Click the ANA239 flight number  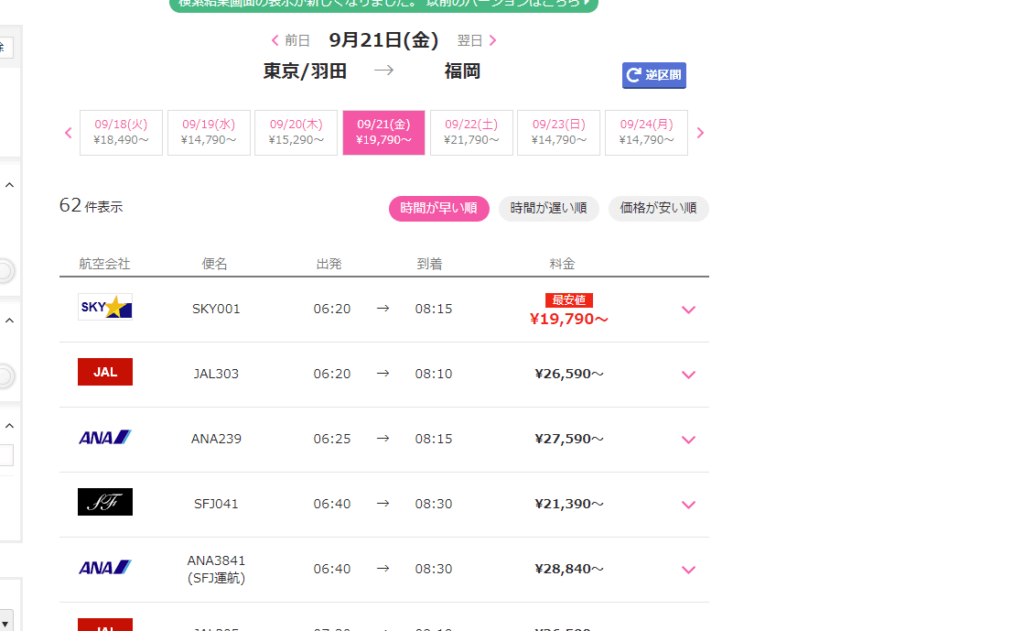pos(216,439)
